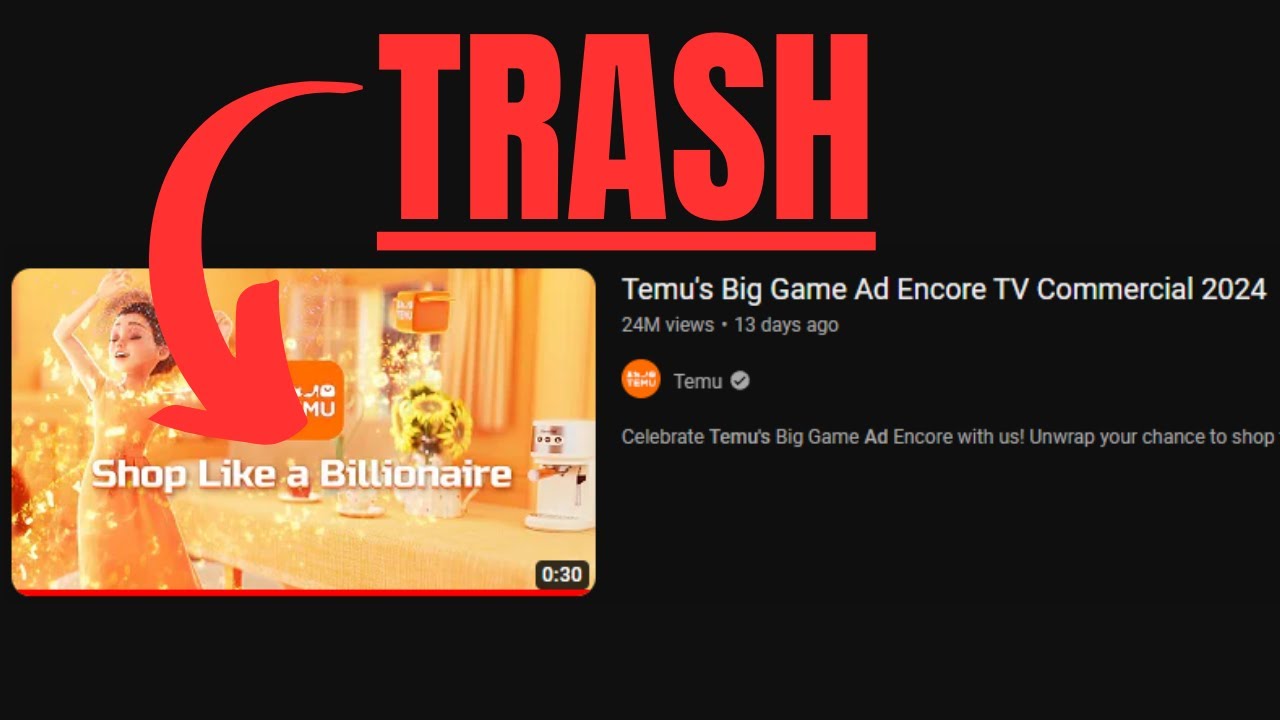Click the white coffee machine in thumbnail
Screen dimensions: 1280x720
pyautogui.click(x=560, y=472)
